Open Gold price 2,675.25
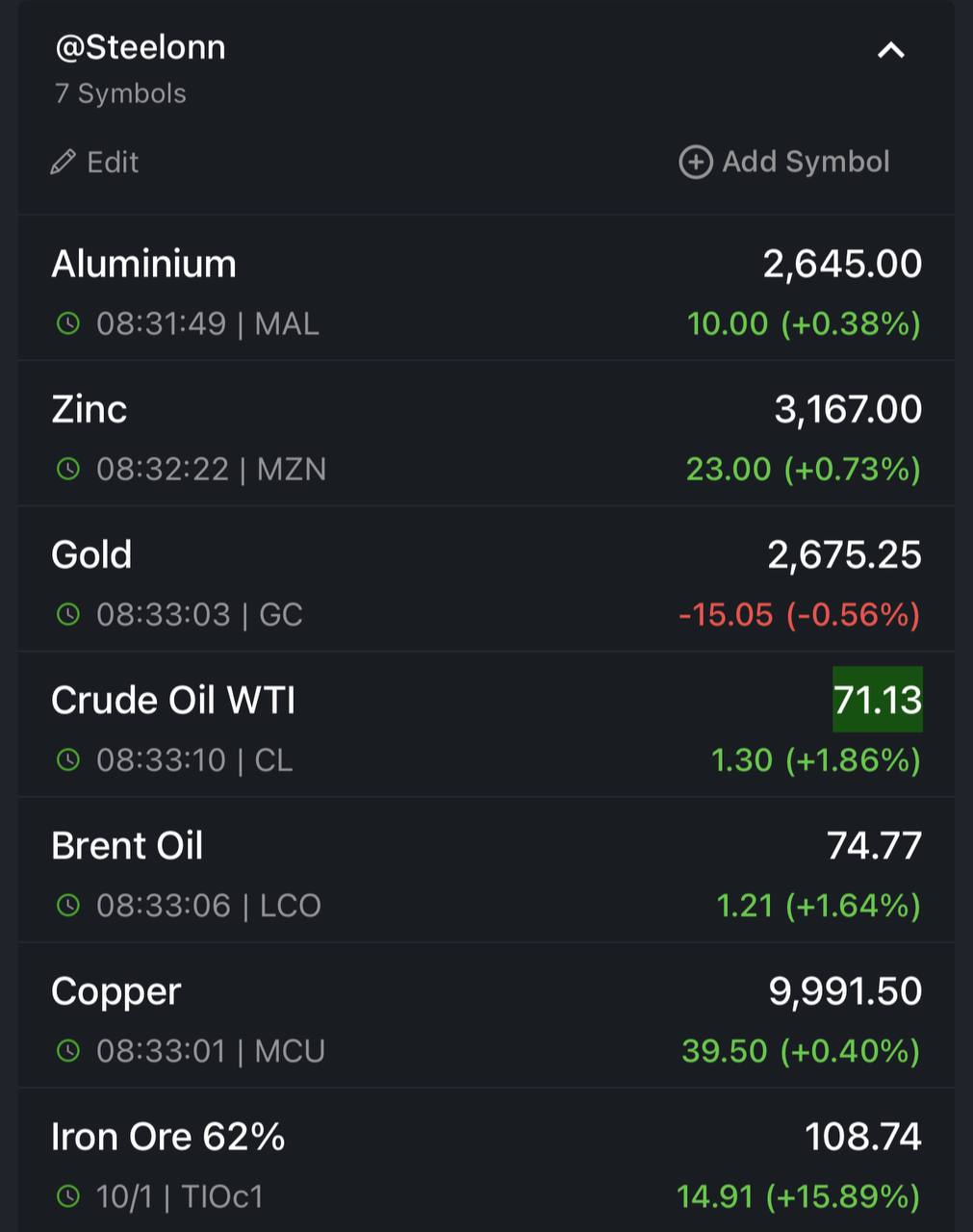 [x=844, y=555]
